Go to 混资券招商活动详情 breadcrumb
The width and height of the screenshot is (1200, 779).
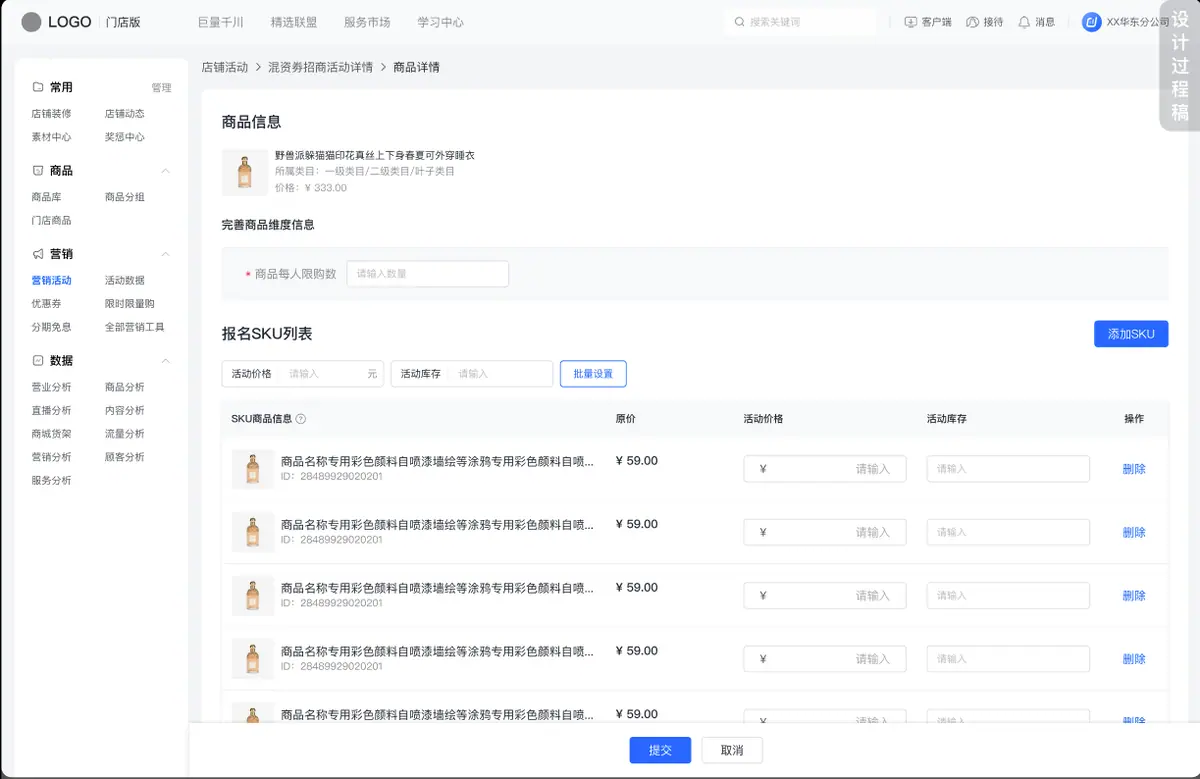click(x=320, y=67)
